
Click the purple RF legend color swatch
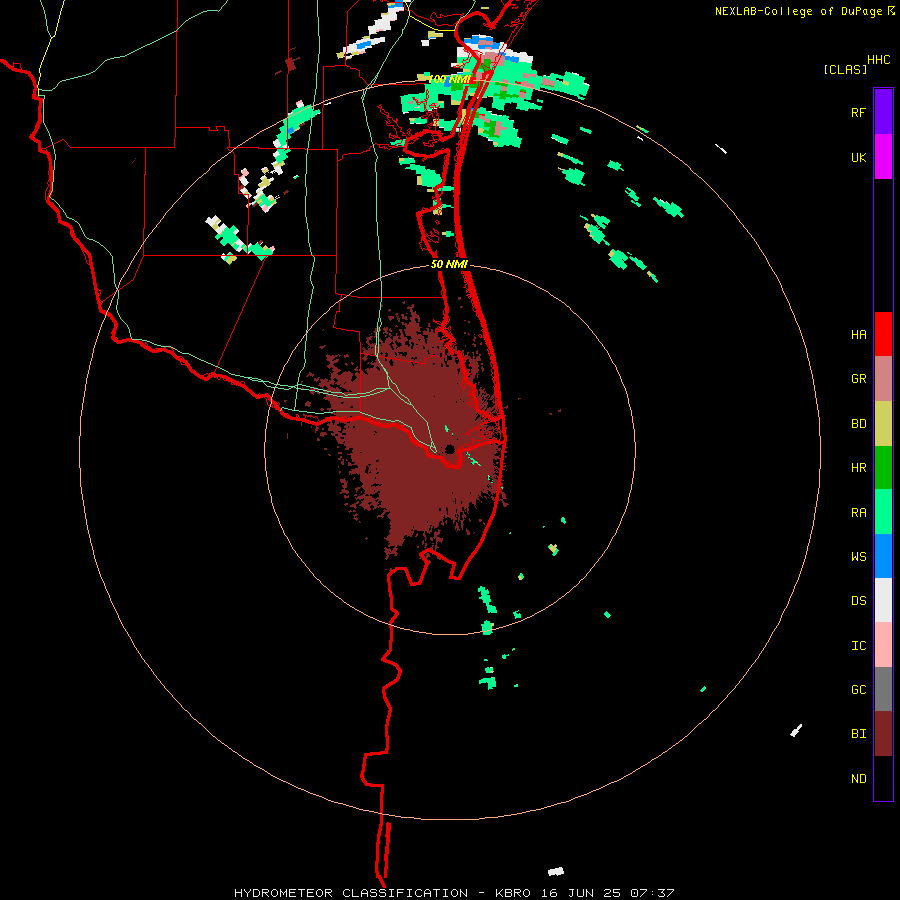click(x=883, y=112)
